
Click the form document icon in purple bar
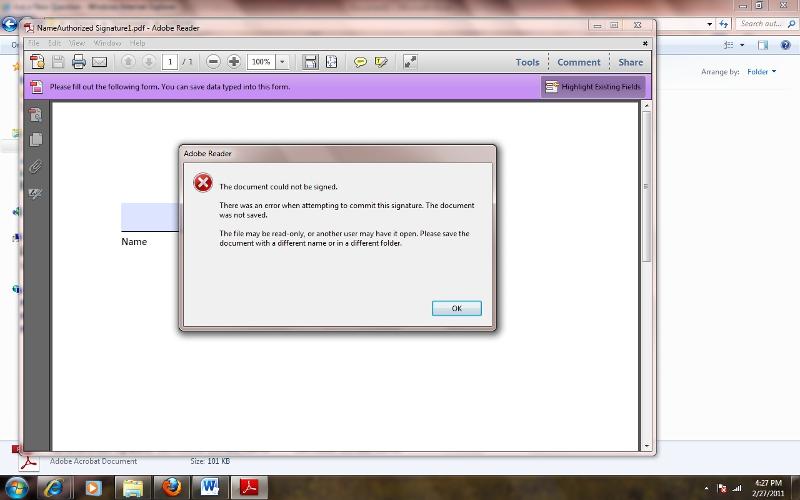click(x=36, y=87)
